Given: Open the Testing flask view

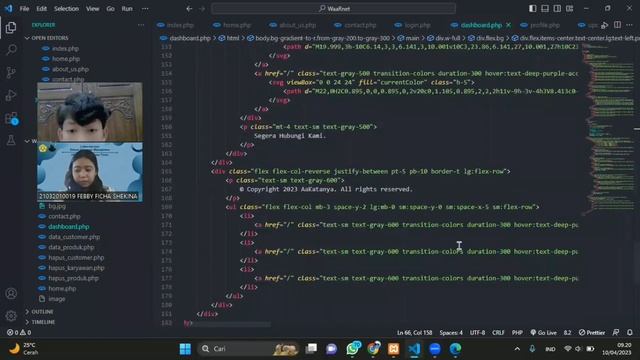Looking at the screenshot, I should click(x=11, y=140).
